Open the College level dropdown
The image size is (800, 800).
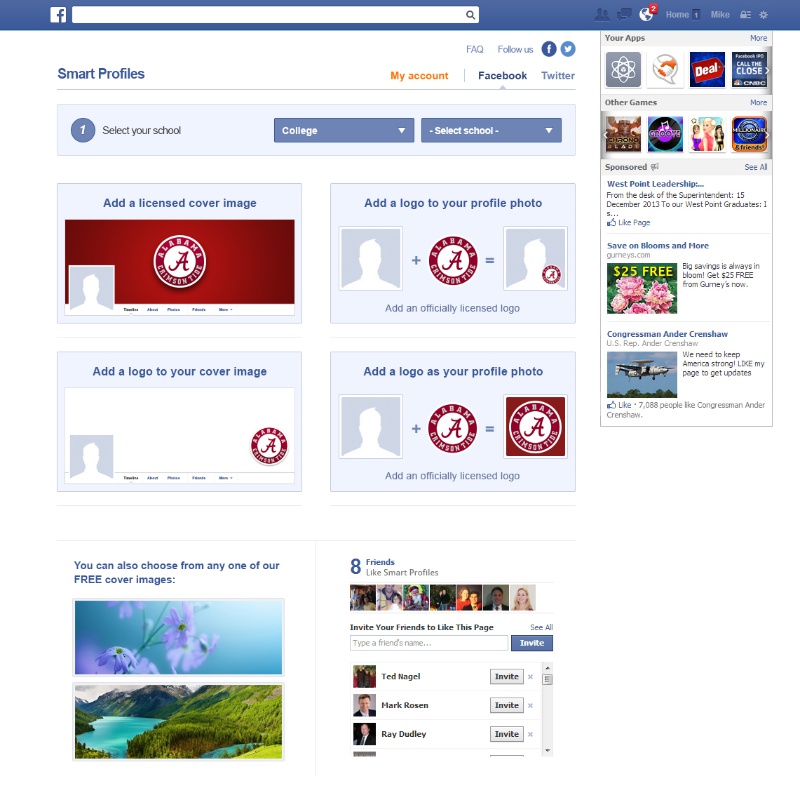[344, 130]
